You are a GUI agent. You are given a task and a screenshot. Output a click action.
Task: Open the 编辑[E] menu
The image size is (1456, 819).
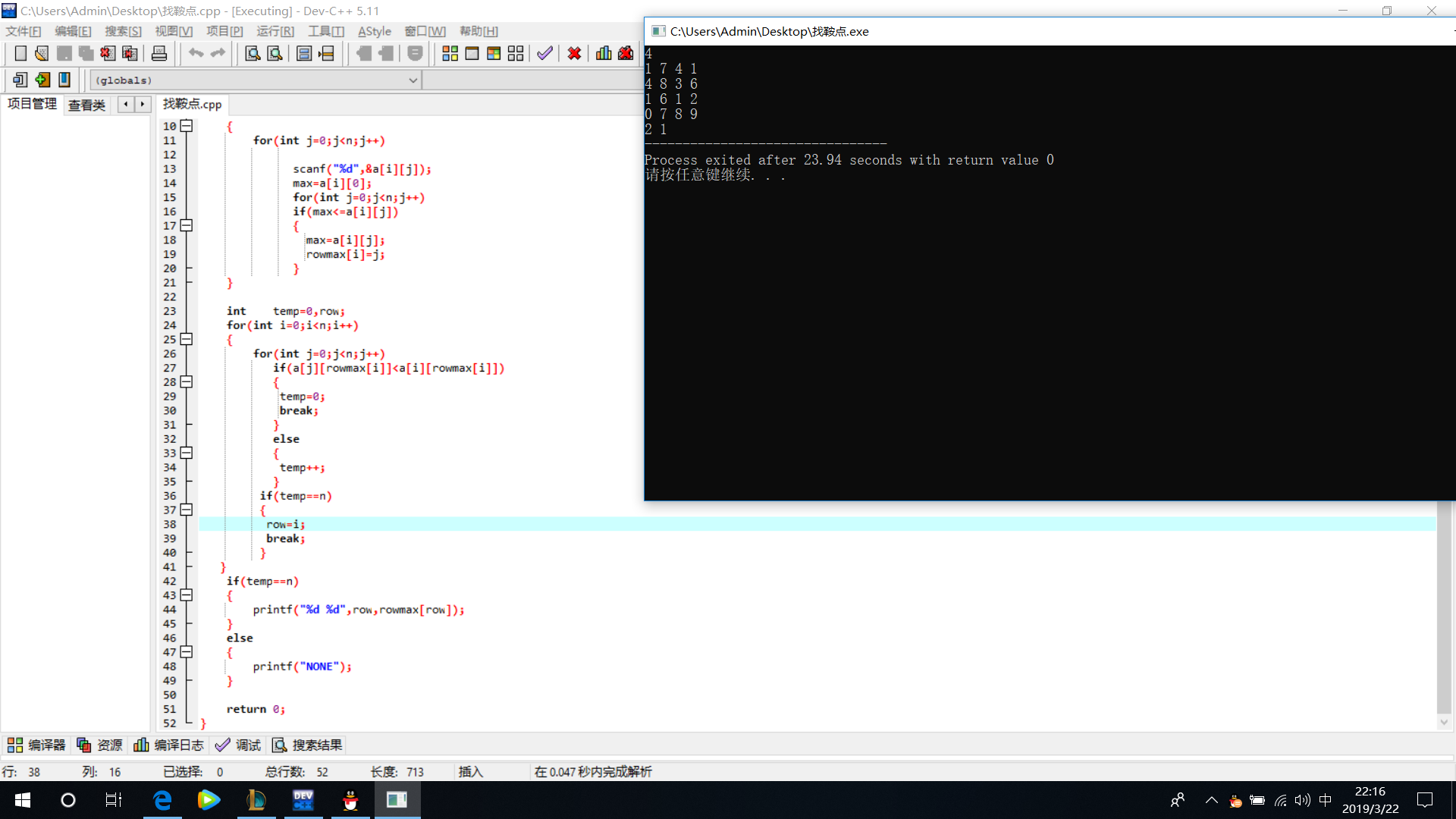click(x=73, y=31)
